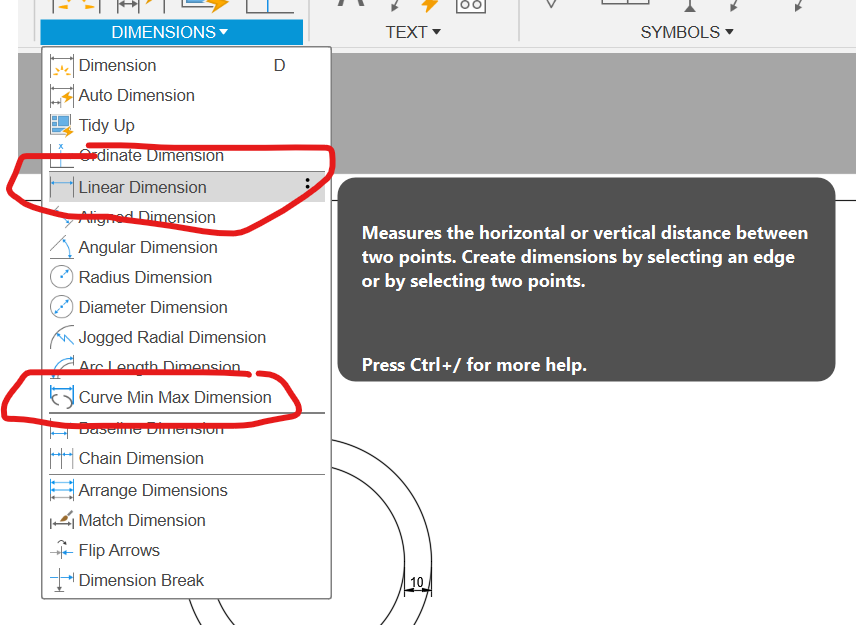This screenshot has width=856, height=625.
Task: Choose Dimension from the menu
Action: coord(187,66)
